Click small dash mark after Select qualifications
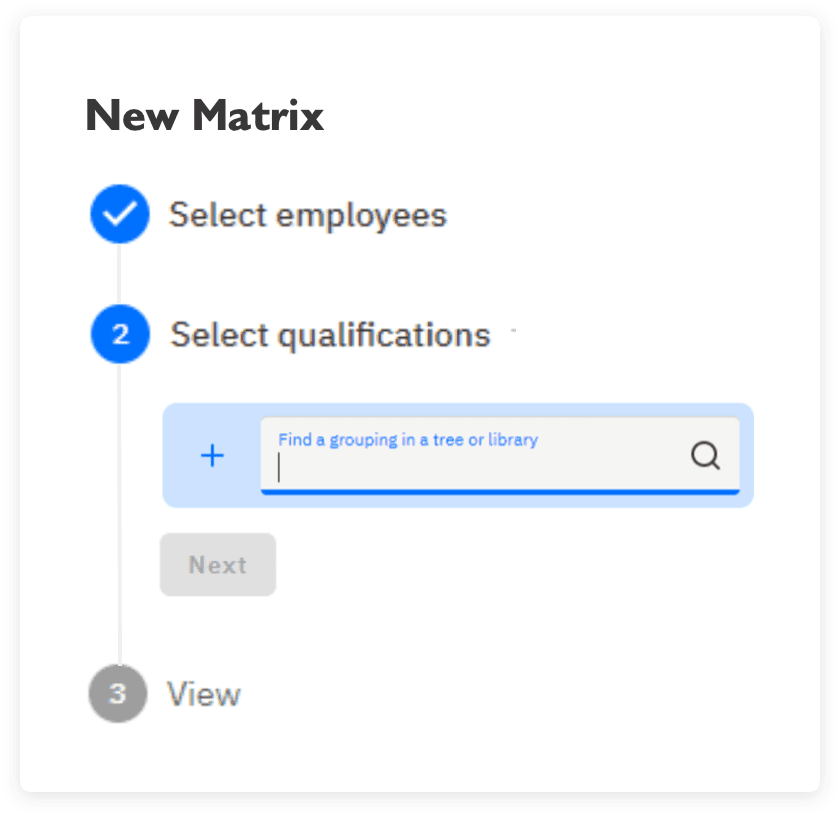Screen dimensions: 840x816 pos(513,330)
